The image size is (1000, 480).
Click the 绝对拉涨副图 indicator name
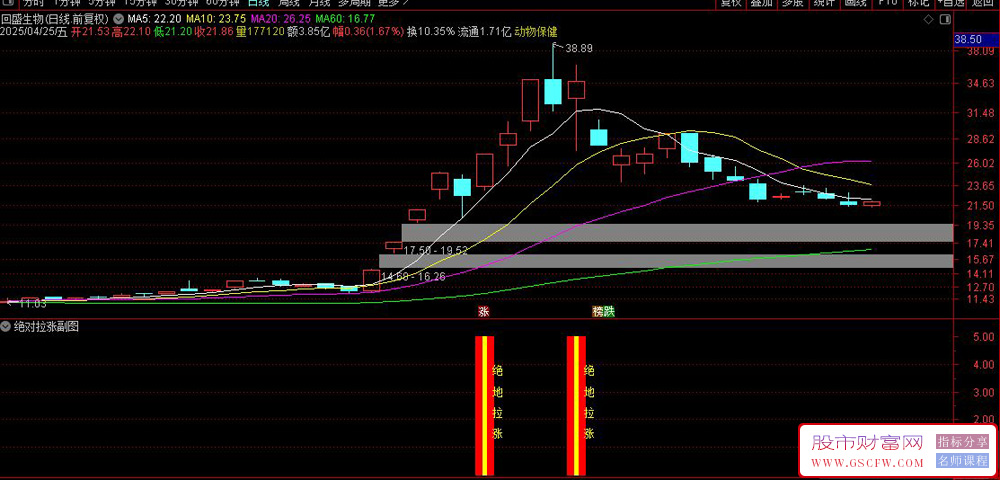coord(46,327)
